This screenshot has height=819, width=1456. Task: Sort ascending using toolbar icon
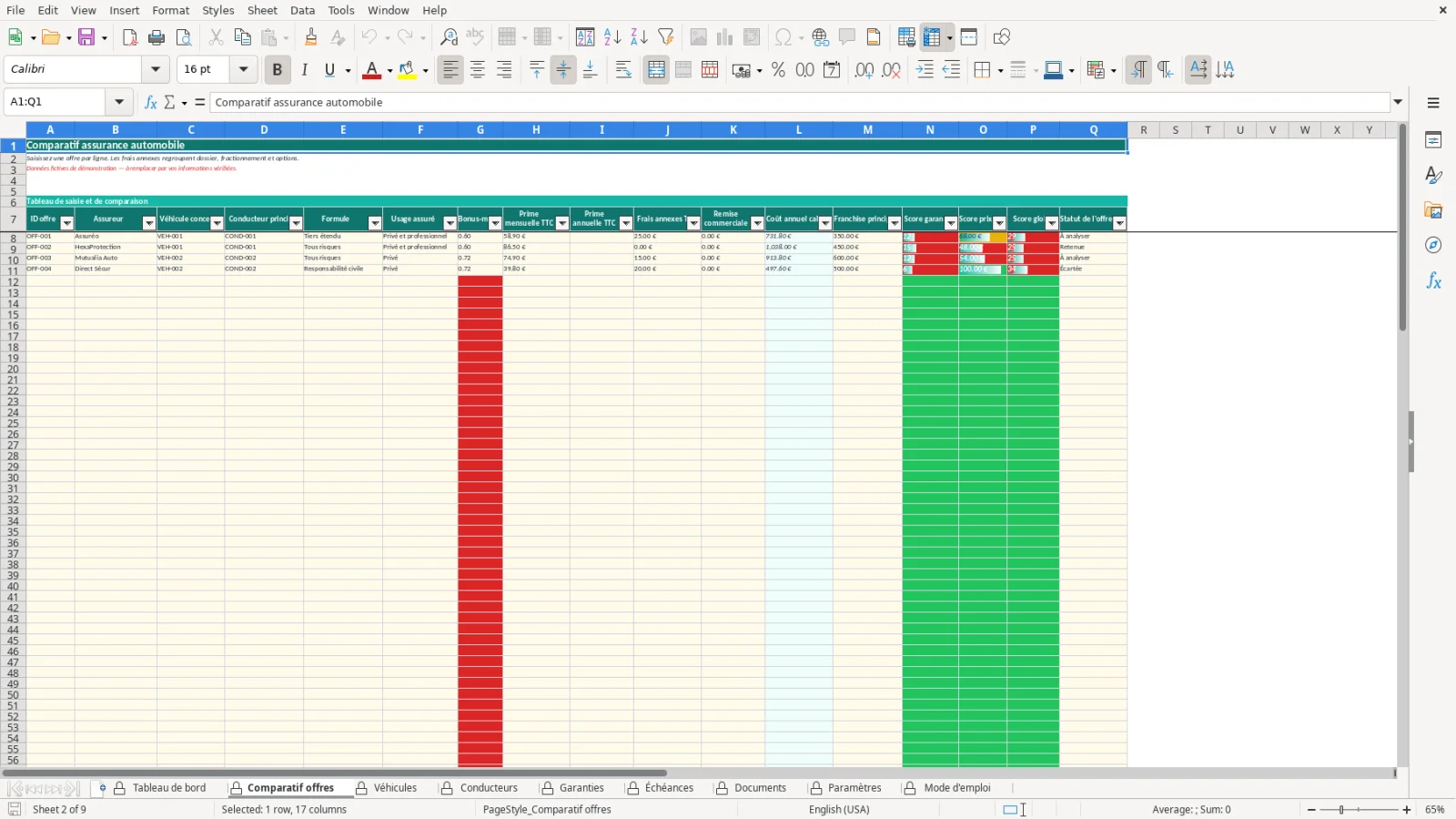612,37
